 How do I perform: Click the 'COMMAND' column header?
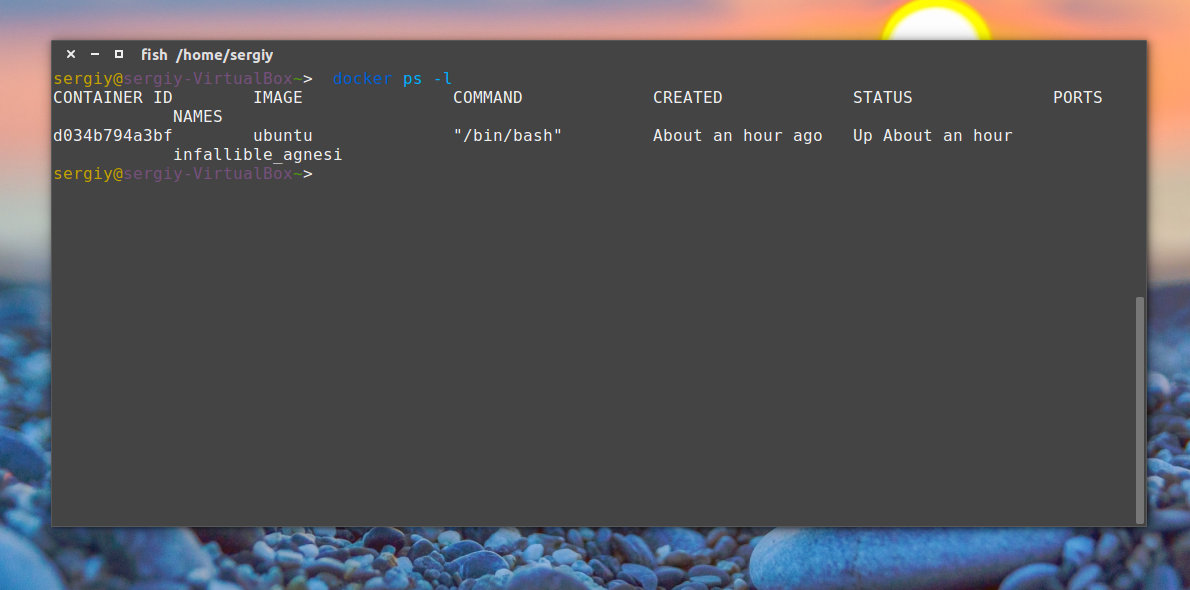point(487,97)
